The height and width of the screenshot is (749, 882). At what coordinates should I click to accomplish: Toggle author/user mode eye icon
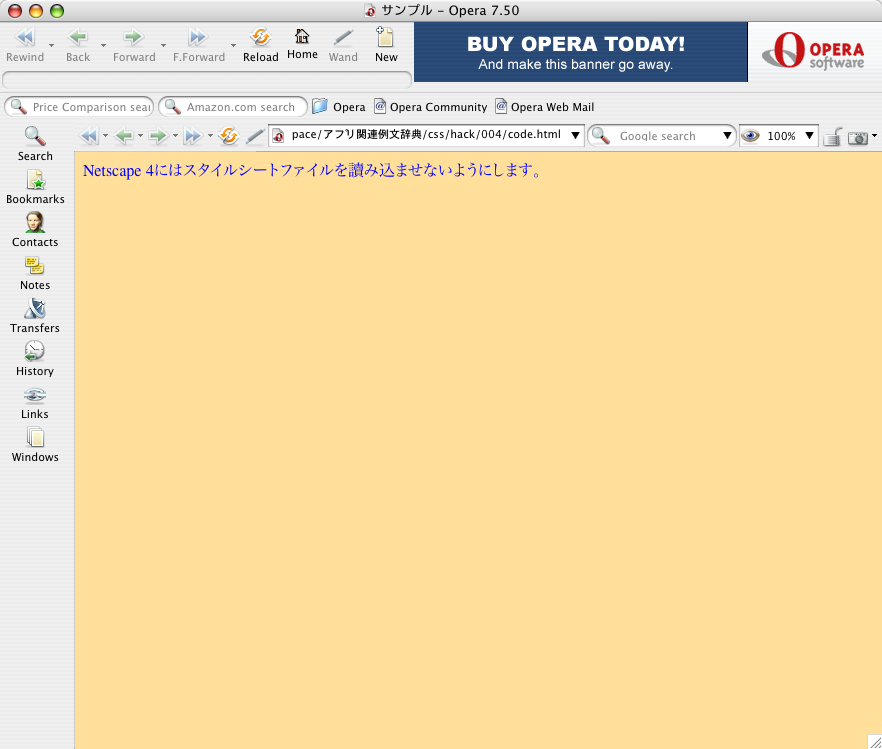click(750, 136)
